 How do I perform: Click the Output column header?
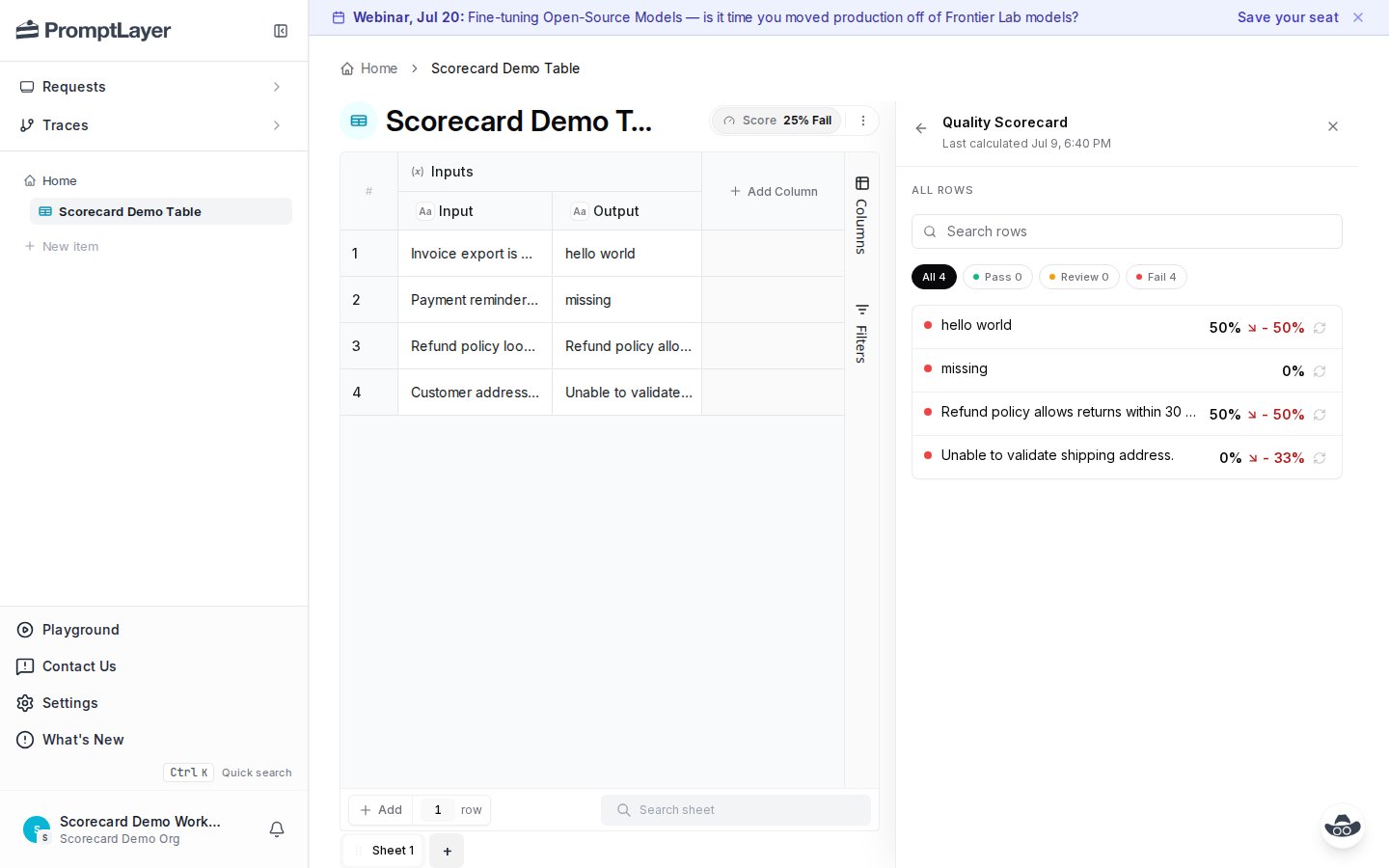tap(627, 211)
